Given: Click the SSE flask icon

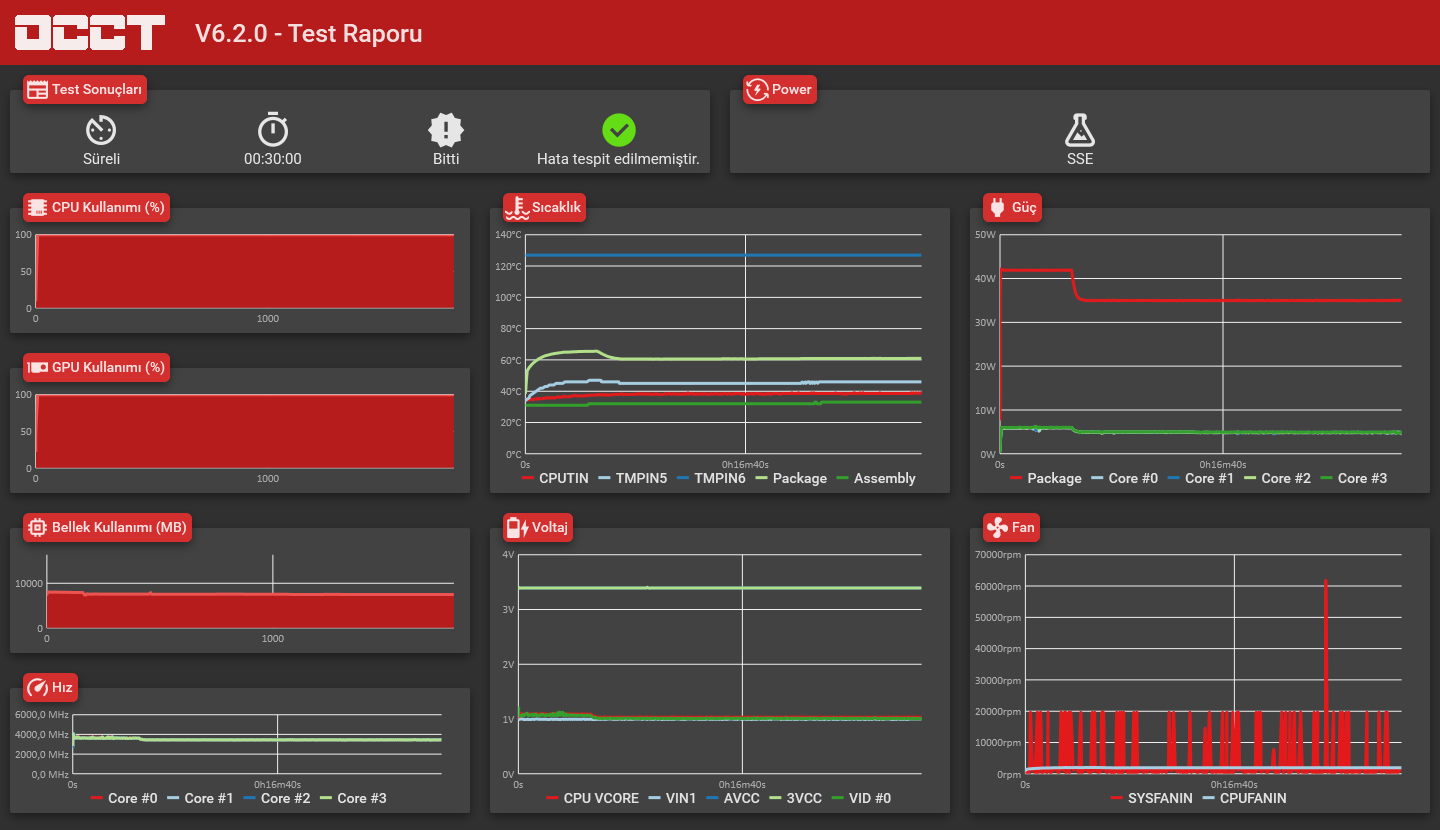Looking at the screenshot, I should [x=1080, y=130].
